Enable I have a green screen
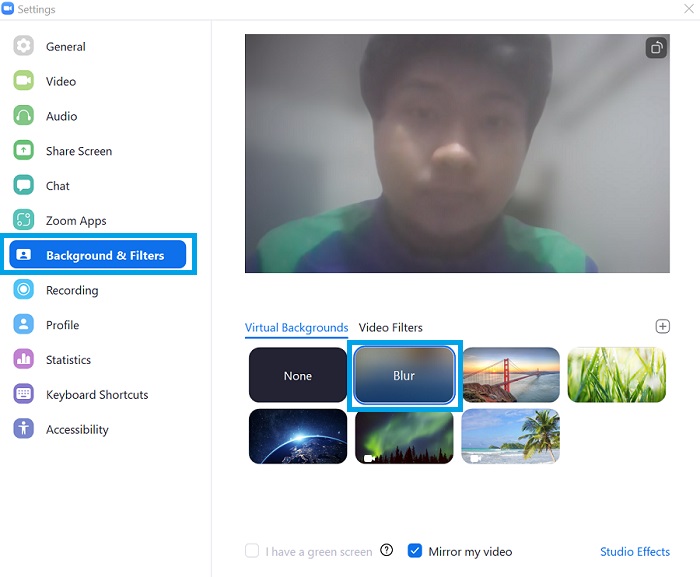700x577 pixels. pos(252,551)
